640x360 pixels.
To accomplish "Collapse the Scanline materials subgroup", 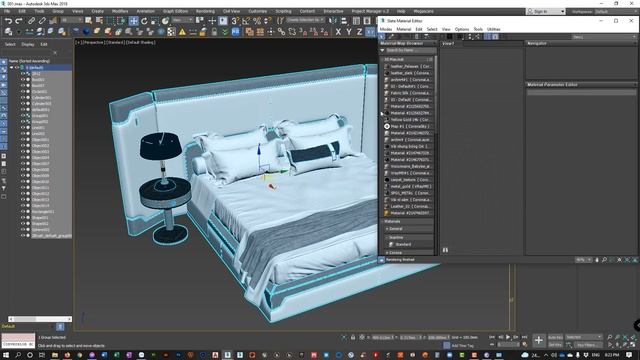I will click(387, 237).
